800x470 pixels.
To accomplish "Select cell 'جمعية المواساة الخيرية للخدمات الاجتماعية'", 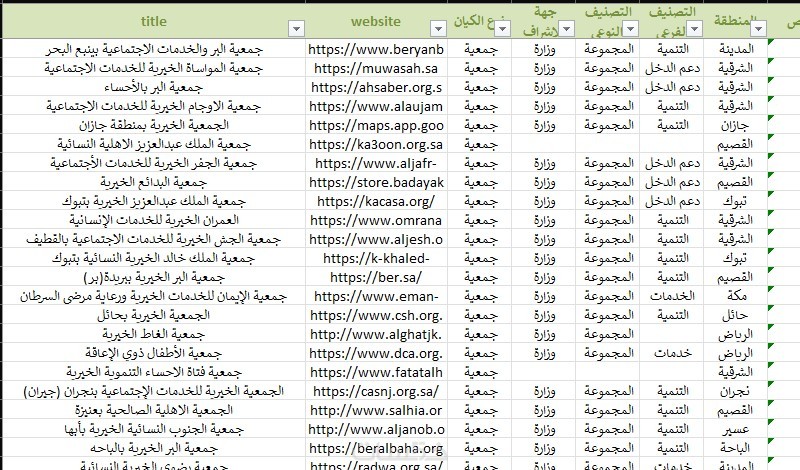I will click(154, 68).
